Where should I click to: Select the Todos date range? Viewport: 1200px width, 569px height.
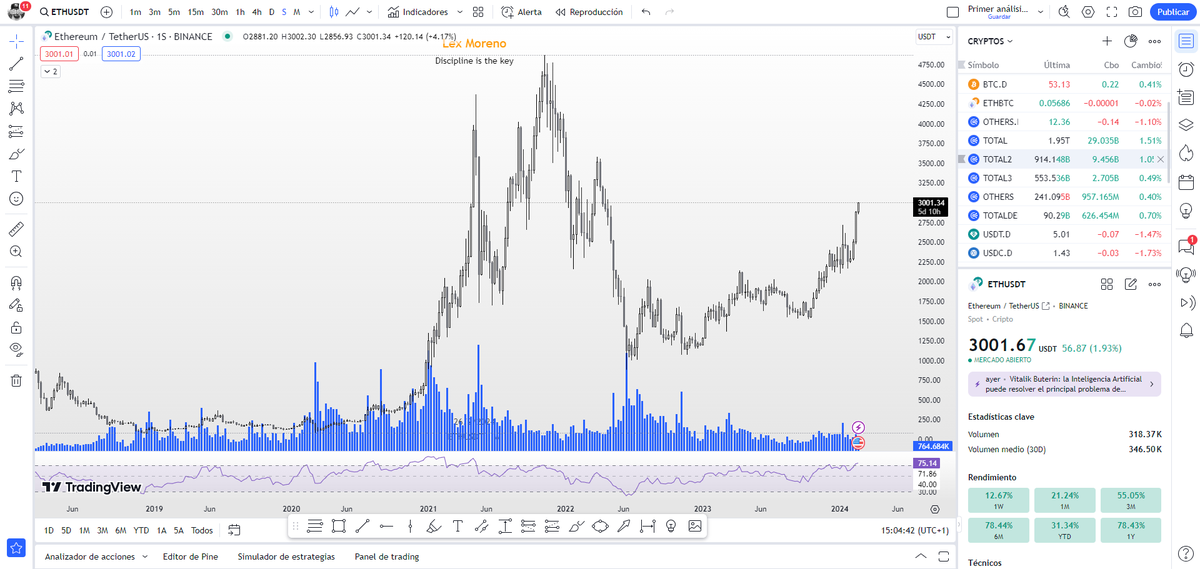[x=202, y=530]
